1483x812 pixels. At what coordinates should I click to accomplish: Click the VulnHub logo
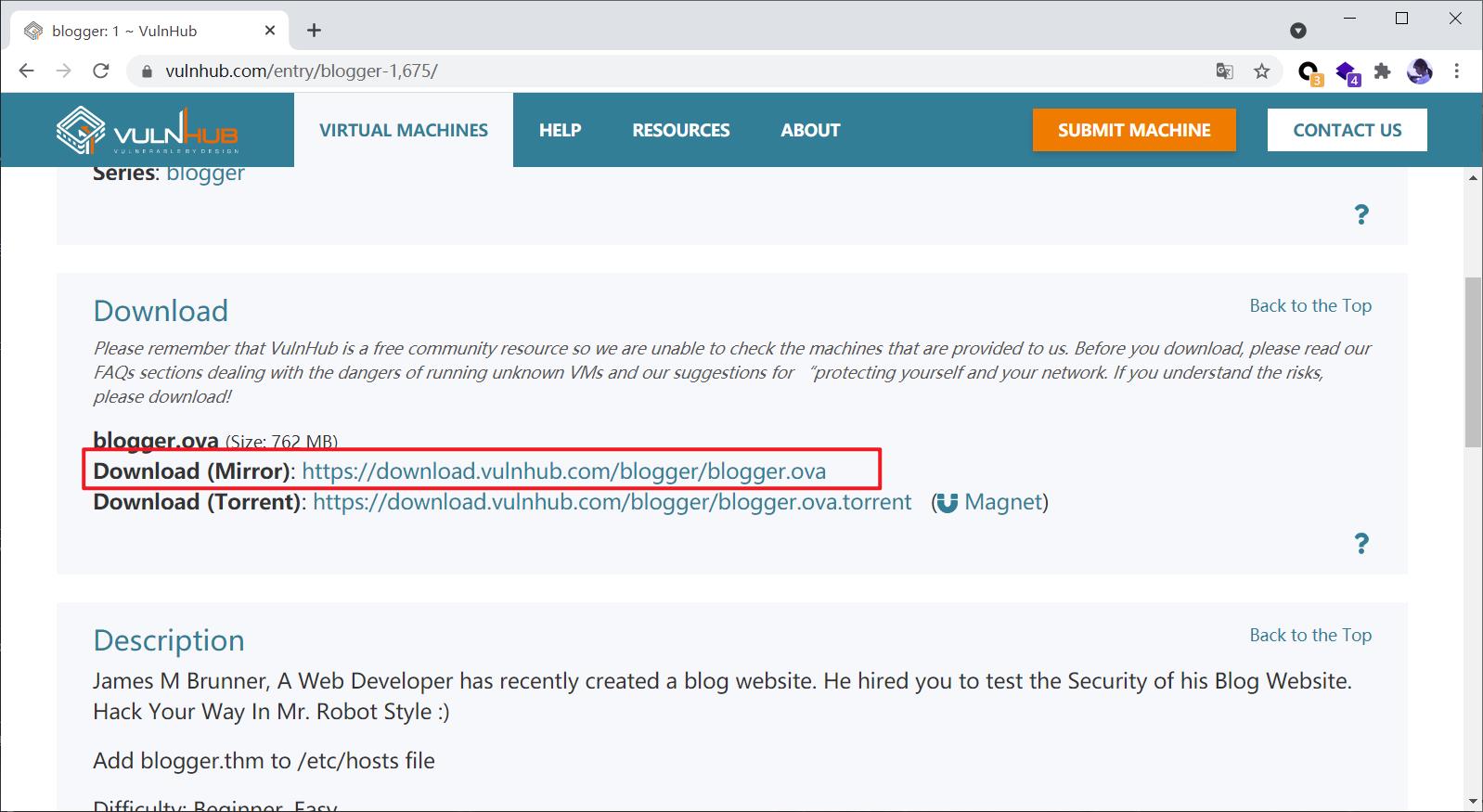coord(148,130)
